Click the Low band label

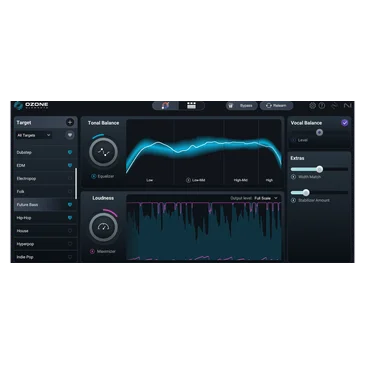150,180
